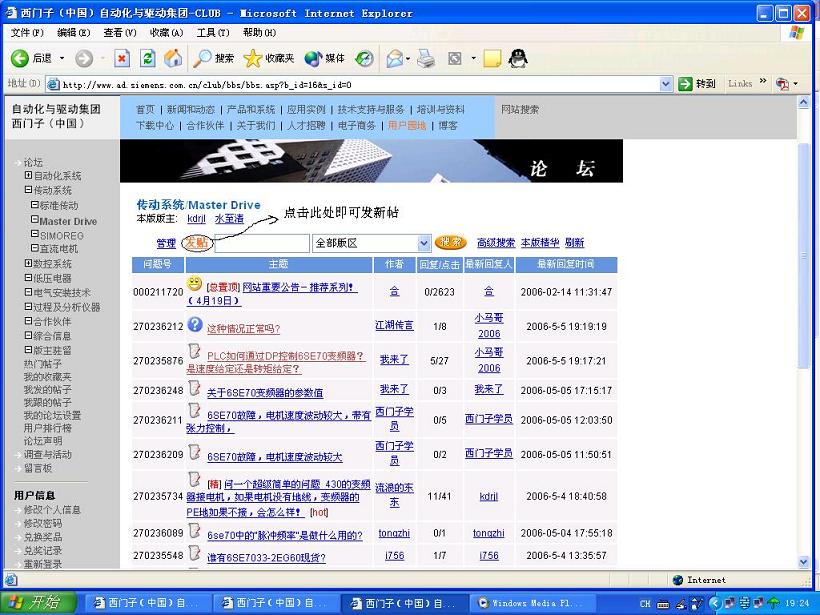The height and width of the screenshot is (615, 820).
Task: Click 留言板 in the sidebar
Action: 38,468
